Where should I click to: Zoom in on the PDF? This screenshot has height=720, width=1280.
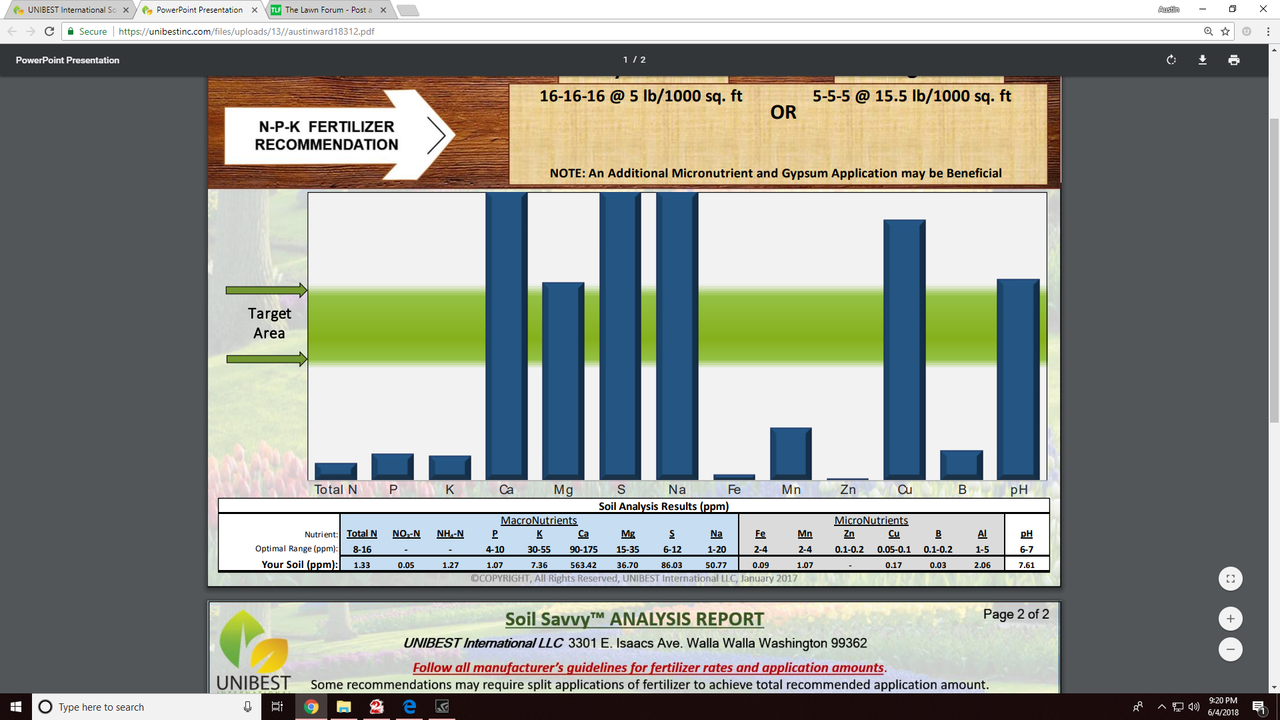coord(1232,618)
